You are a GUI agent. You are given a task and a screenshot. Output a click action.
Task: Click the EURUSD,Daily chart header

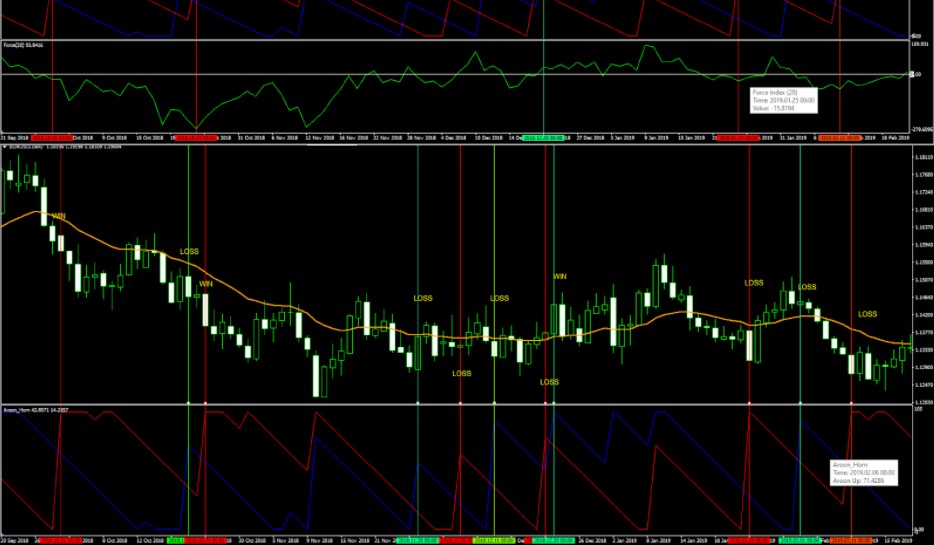click(63, 146)
